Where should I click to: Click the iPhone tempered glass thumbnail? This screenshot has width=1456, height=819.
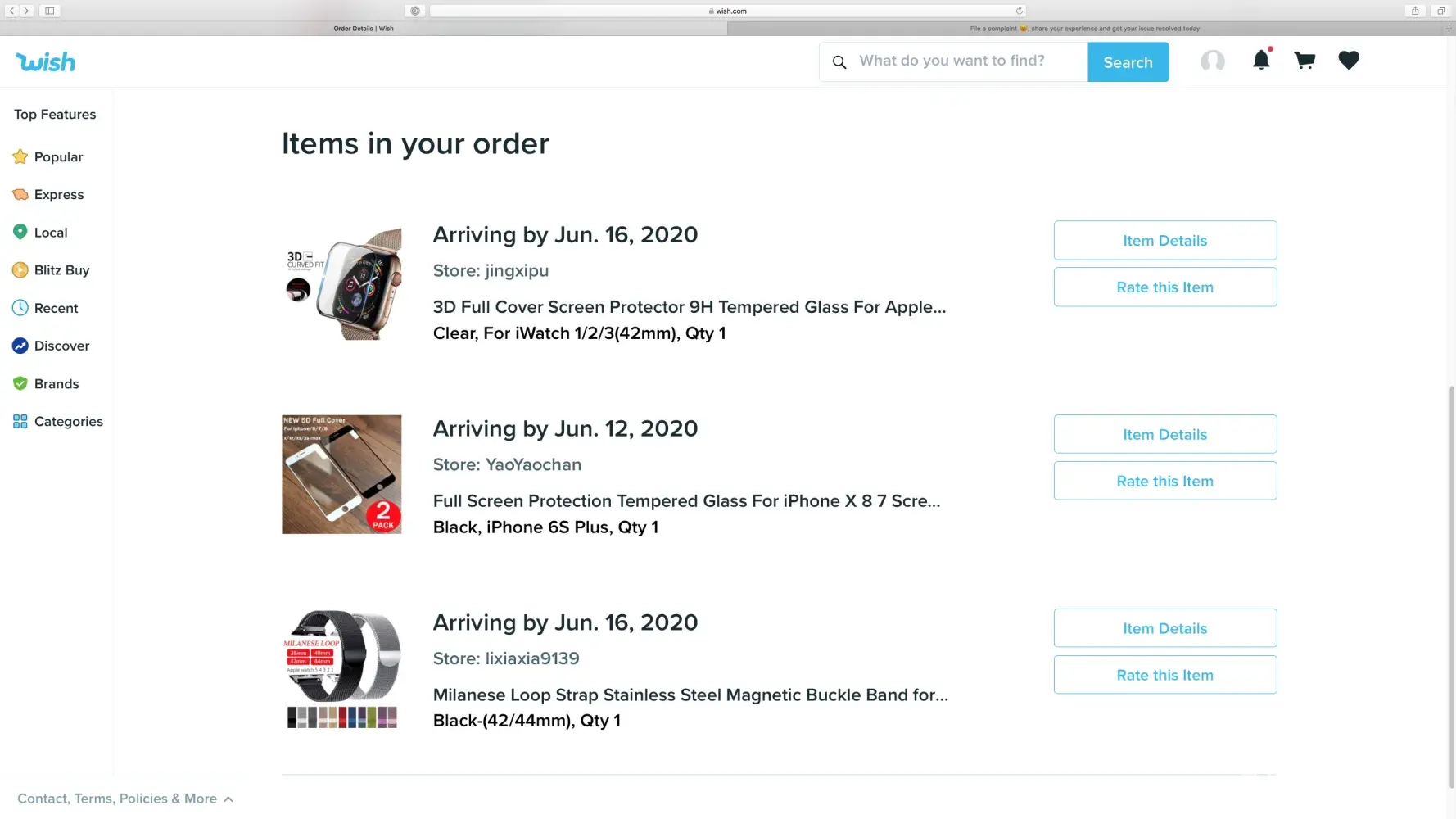coord(341,475)
